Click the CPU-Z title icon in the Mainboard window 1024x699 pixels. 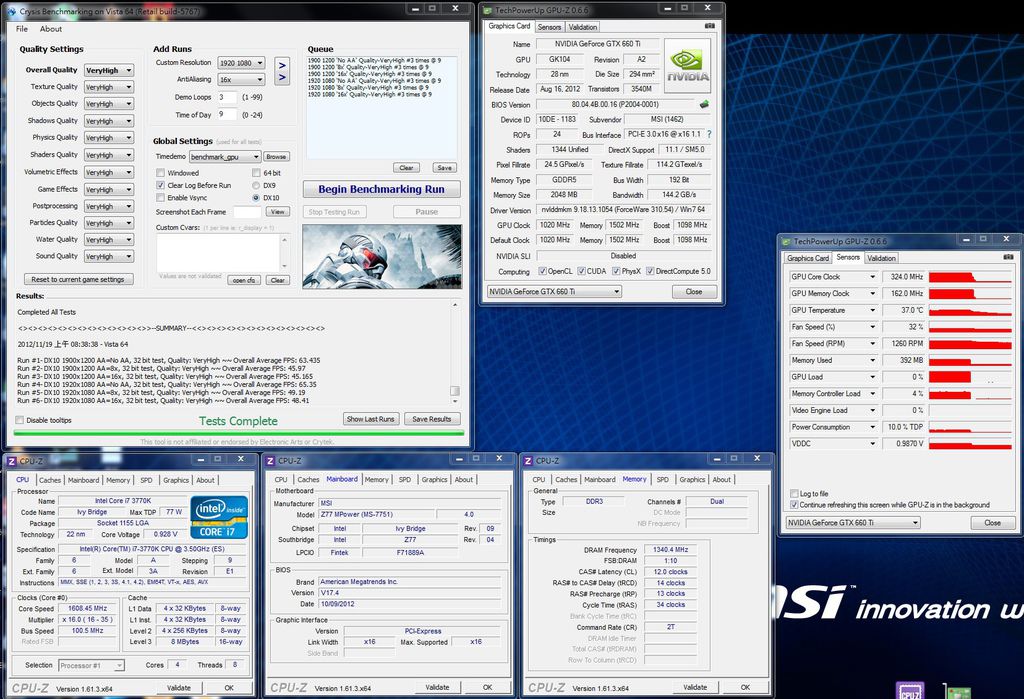(270, 461)
